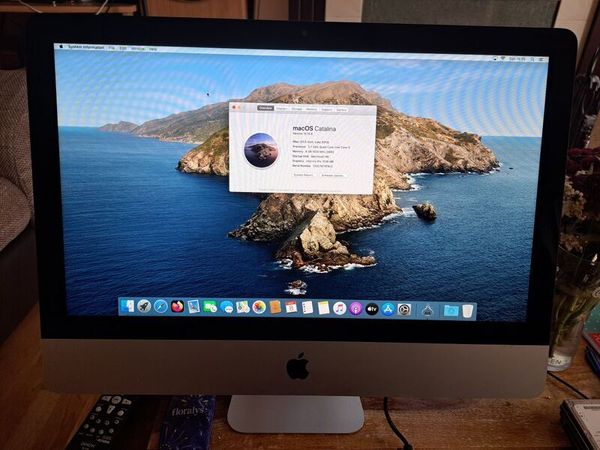Image resolution: width=600 pixels, height=450 pixels.
Task: Open Photos app from the Dock
Action: coord(258,307)
